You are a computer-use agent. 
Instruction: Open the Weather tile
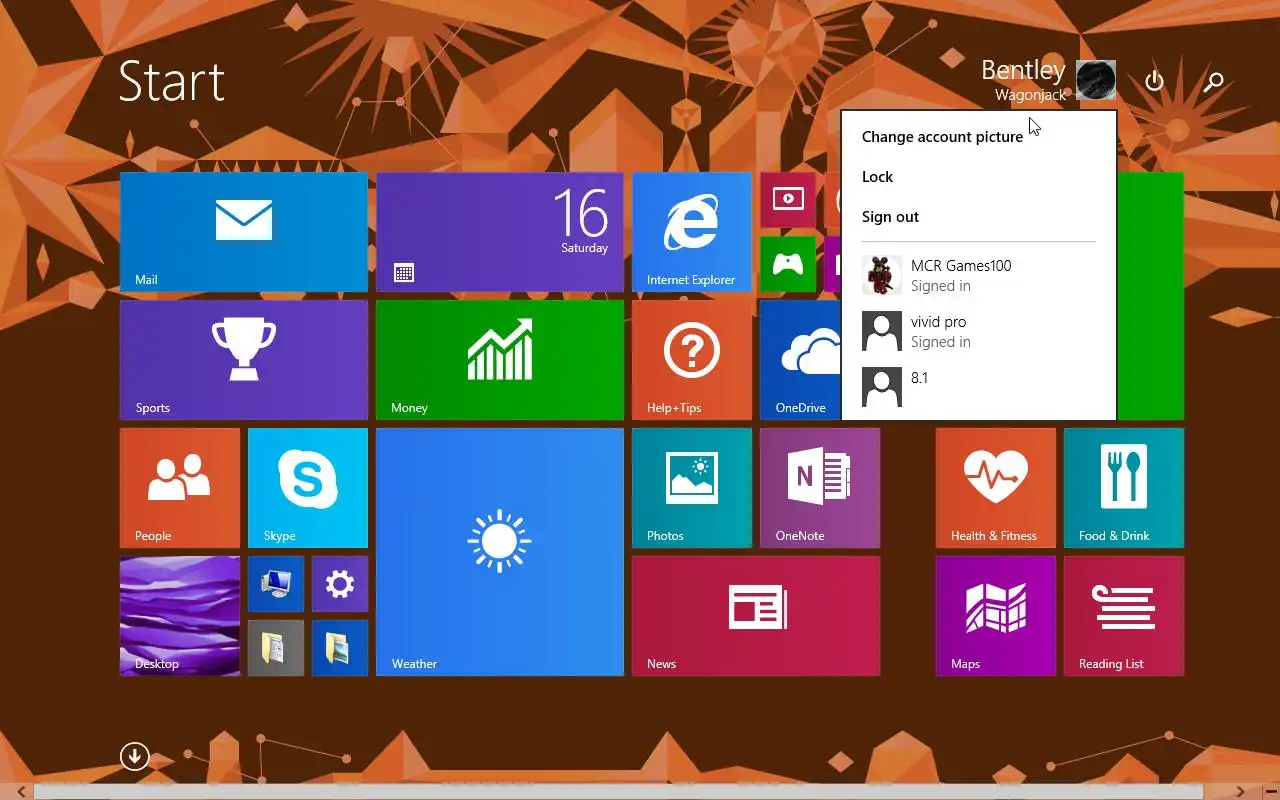pyautogui.click(x=500, y=552)
